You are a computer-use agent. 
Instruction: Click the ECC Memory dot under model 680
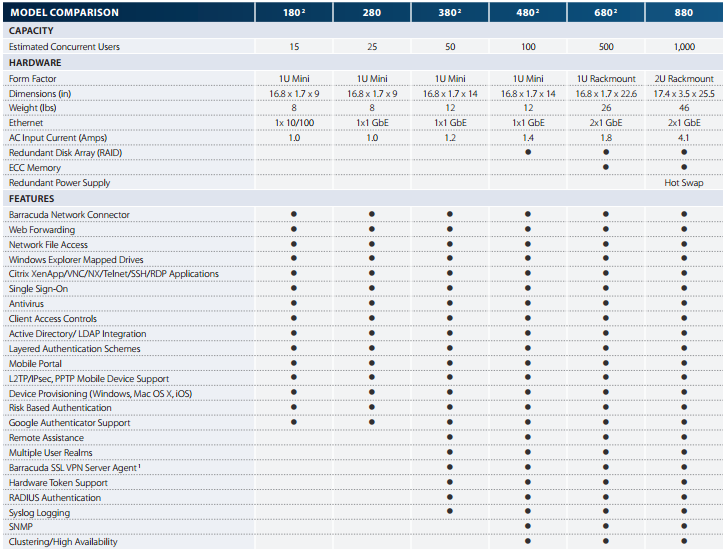[606, 167]
